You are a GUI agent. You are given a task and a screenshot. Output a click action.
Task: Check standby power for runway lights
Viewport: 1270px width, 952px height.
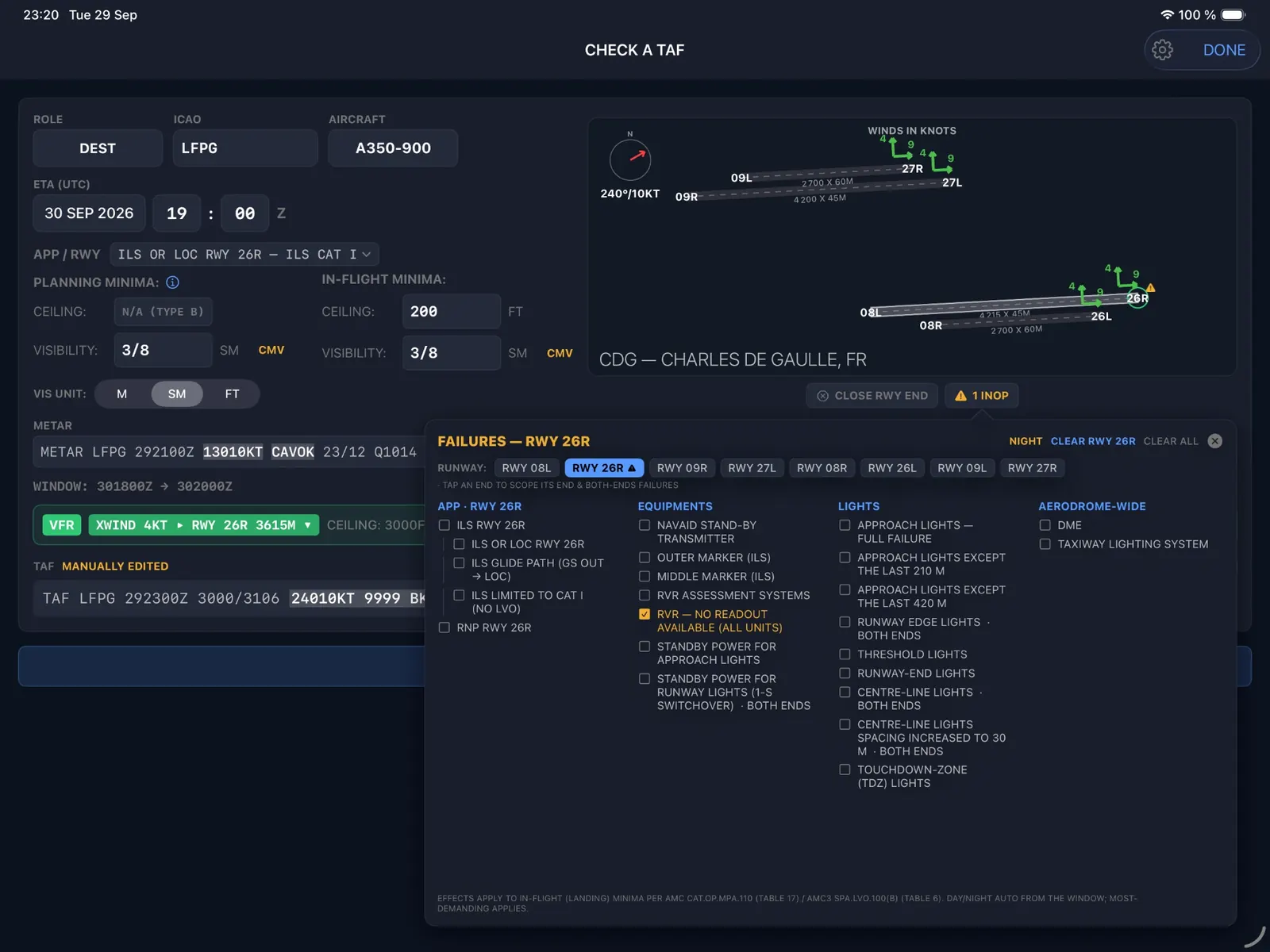pos(645,679)
